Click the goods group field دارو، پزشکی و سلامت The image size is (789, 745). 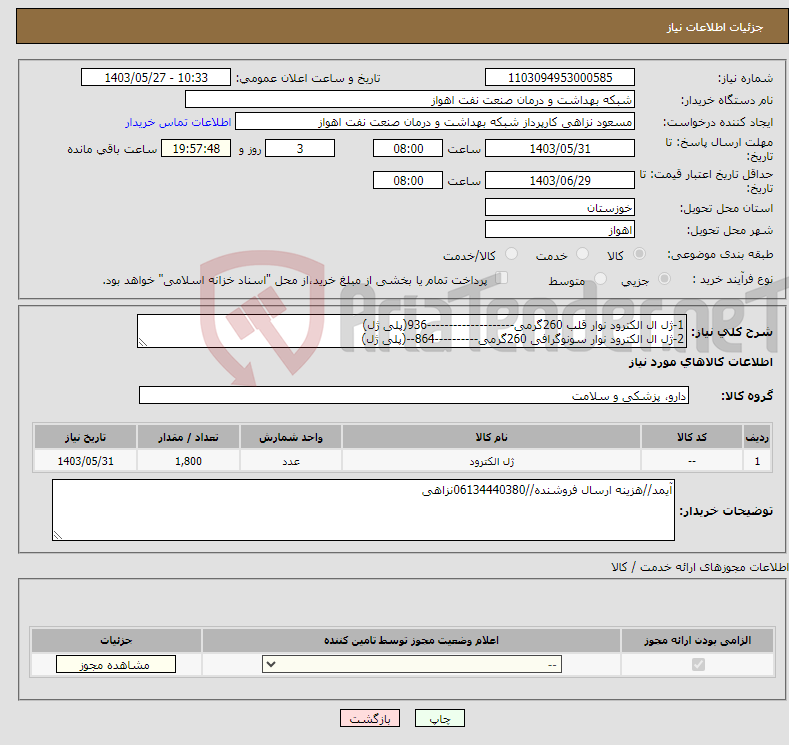pyautogui.click(x=414, y=395)
